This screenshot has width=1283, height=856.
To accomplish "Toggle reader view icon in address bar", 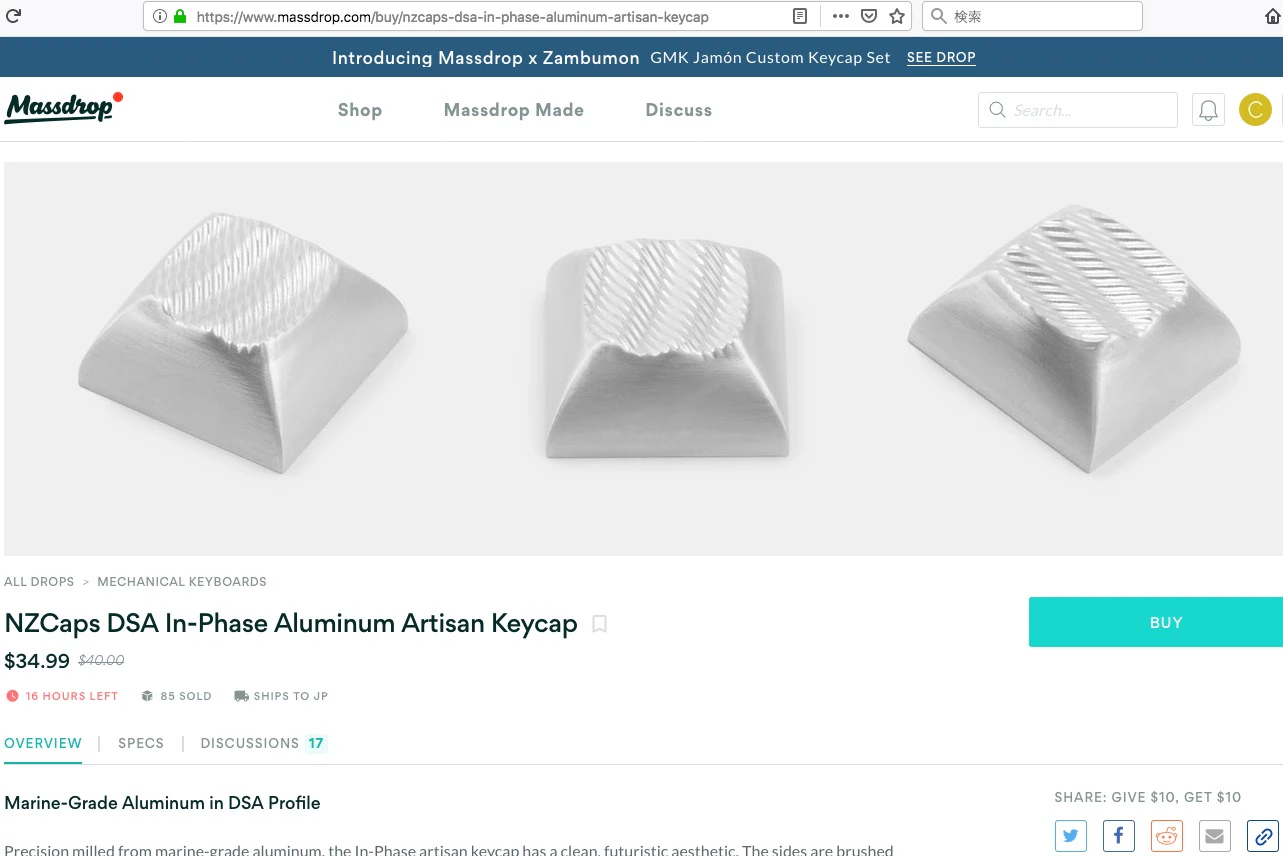I will (x=799, y=17).
